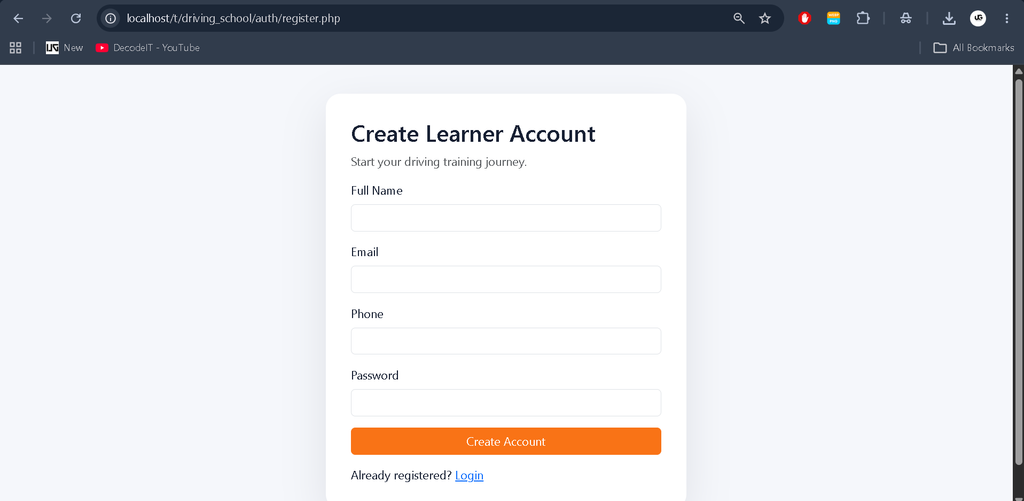Open the Extensions puzzle piece menu
Viewport: 1024px width, 501px height.
863,18
